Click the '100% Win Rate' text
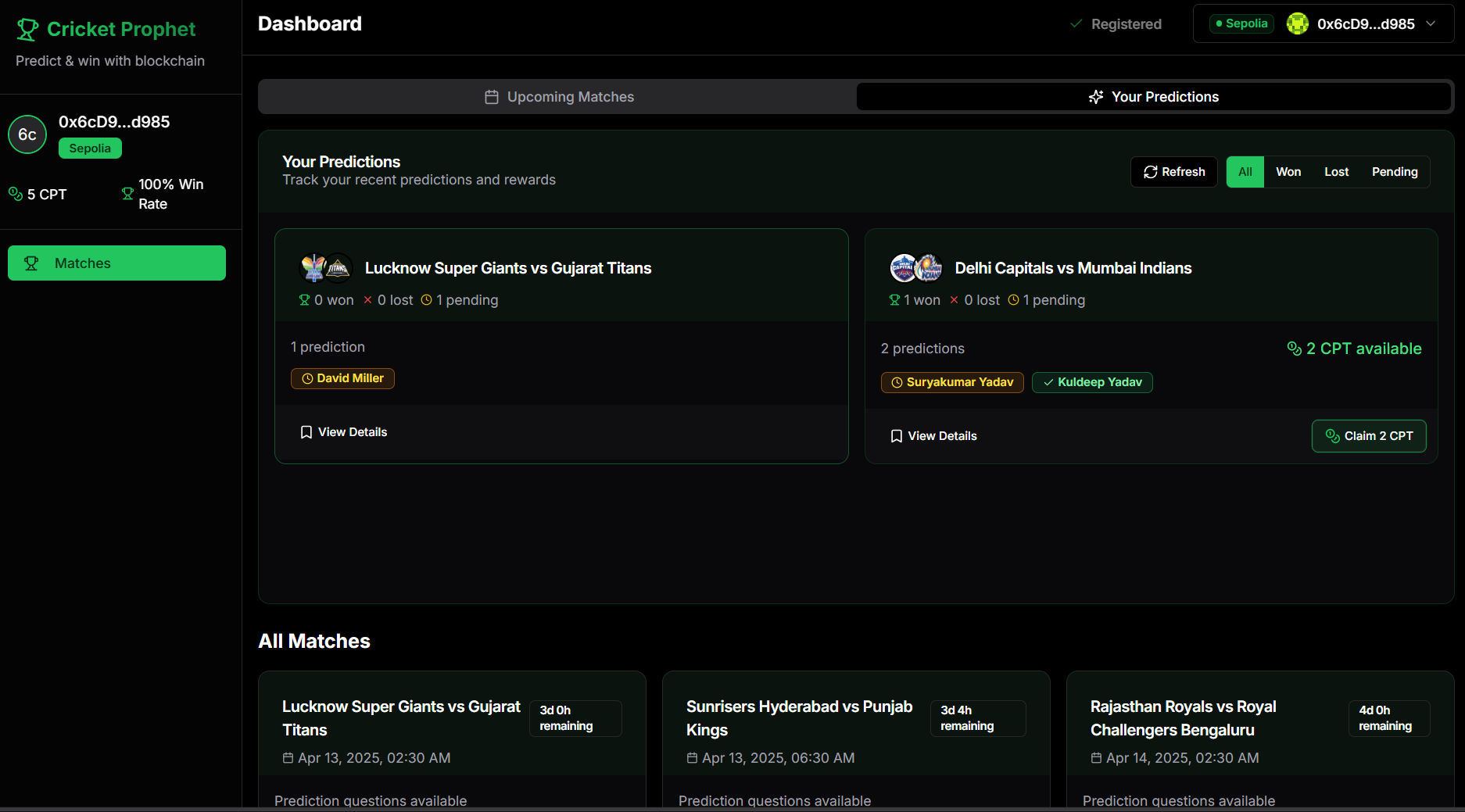This screenshot has height=812, width=1465. [170, 194]
